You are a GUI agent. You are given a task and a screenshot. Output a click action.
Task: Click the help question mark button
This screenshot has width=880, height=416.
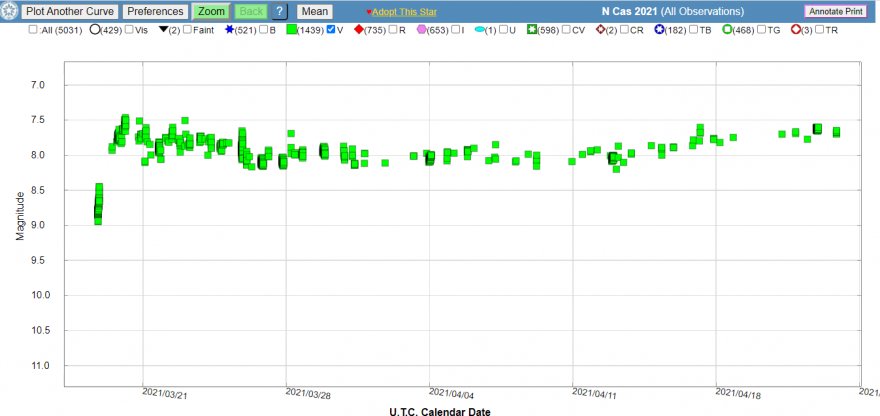(x=279, y=11)
